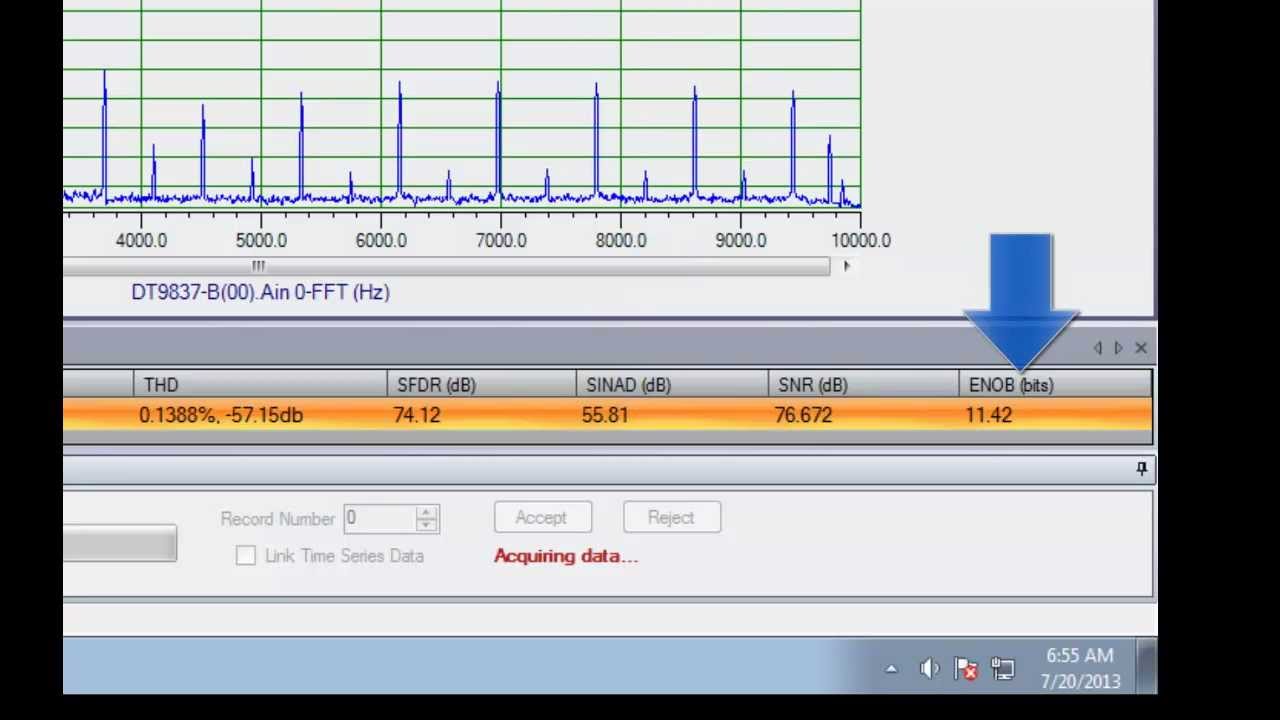Image resolution: width=1280 pixels, height=720 pixels.
Task: Open the clock showing 6:55 AM
Action: point(1080,668)
